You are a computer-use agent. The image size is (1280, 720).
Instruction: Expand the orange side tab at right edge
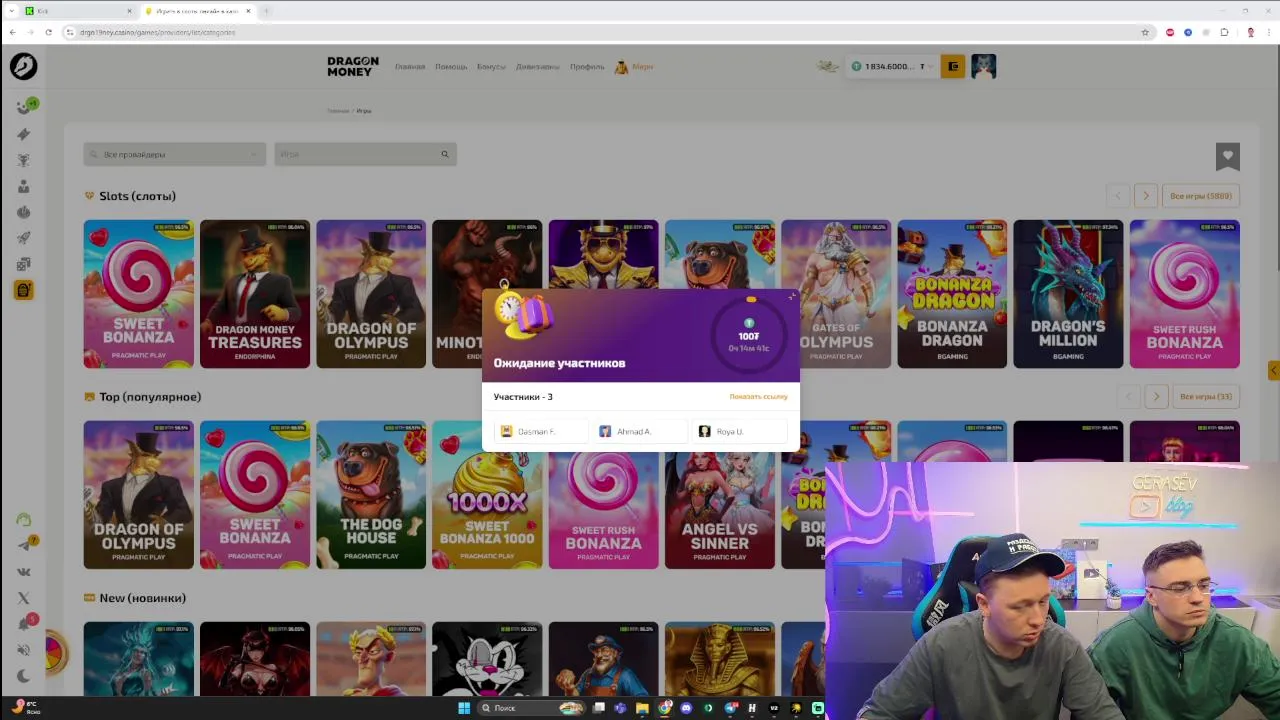(x=1273, y=371)
